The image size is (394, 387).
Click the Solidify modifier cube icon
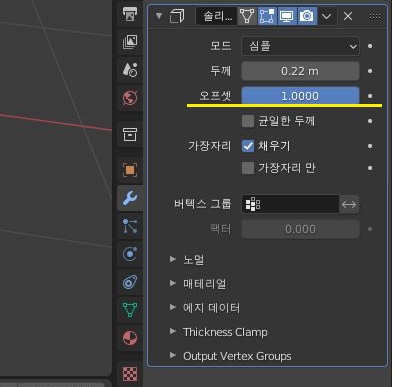click(177, 16)
